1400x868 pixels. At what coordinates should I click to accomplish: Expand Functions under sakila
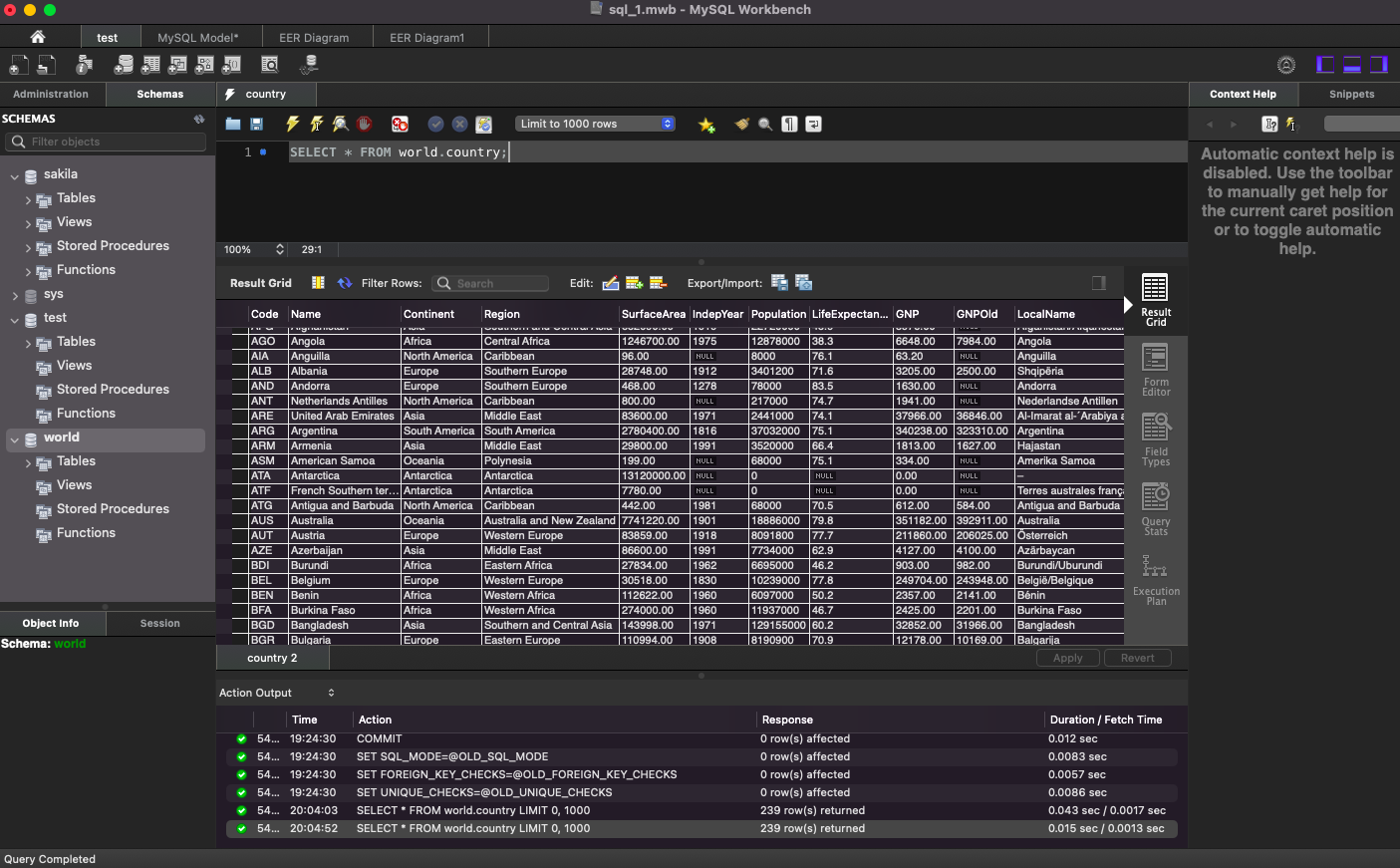click(x=28, y=272)
